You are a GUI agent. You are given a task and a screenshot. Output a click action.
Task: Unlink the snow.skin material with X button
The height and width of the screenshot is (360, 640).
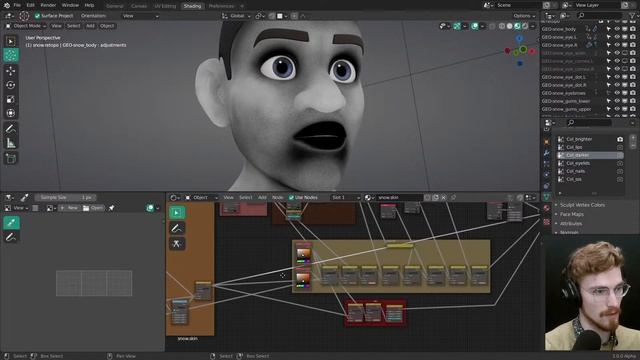[443, 198]
